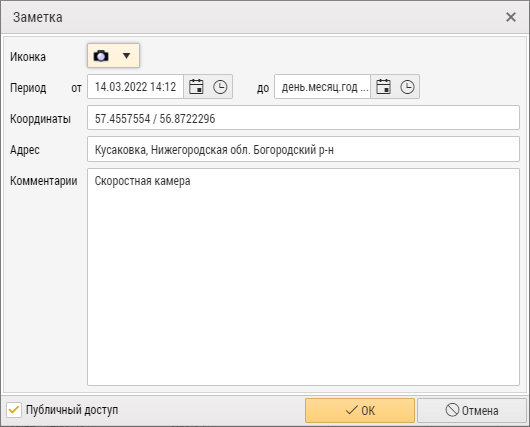Expand the icon dropdown arrow

[126, 56]
